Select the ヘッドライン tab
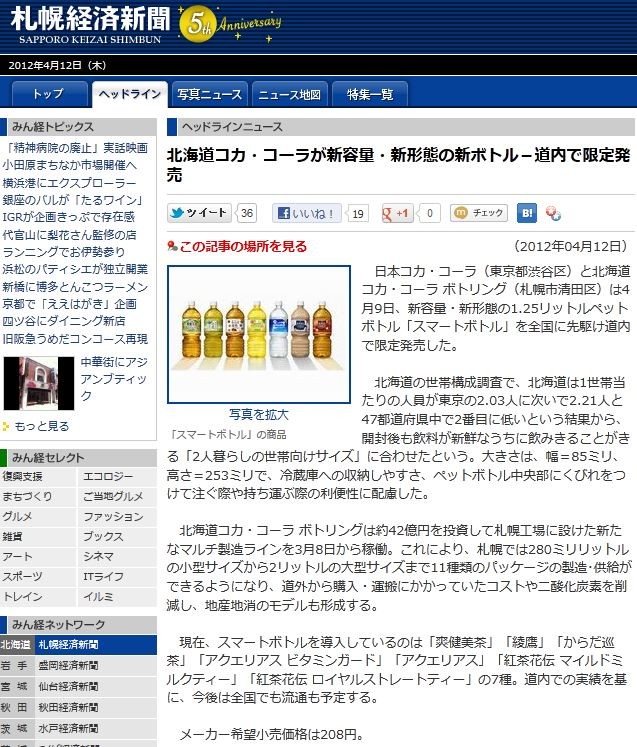Image resolution: width=637 pixels, height=747 pixels. pos(130,94)
